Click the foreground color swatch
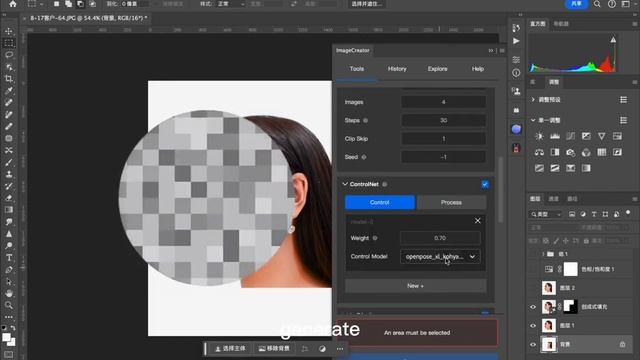This screenshot has width=640, height=360. [x=6, y=338]
